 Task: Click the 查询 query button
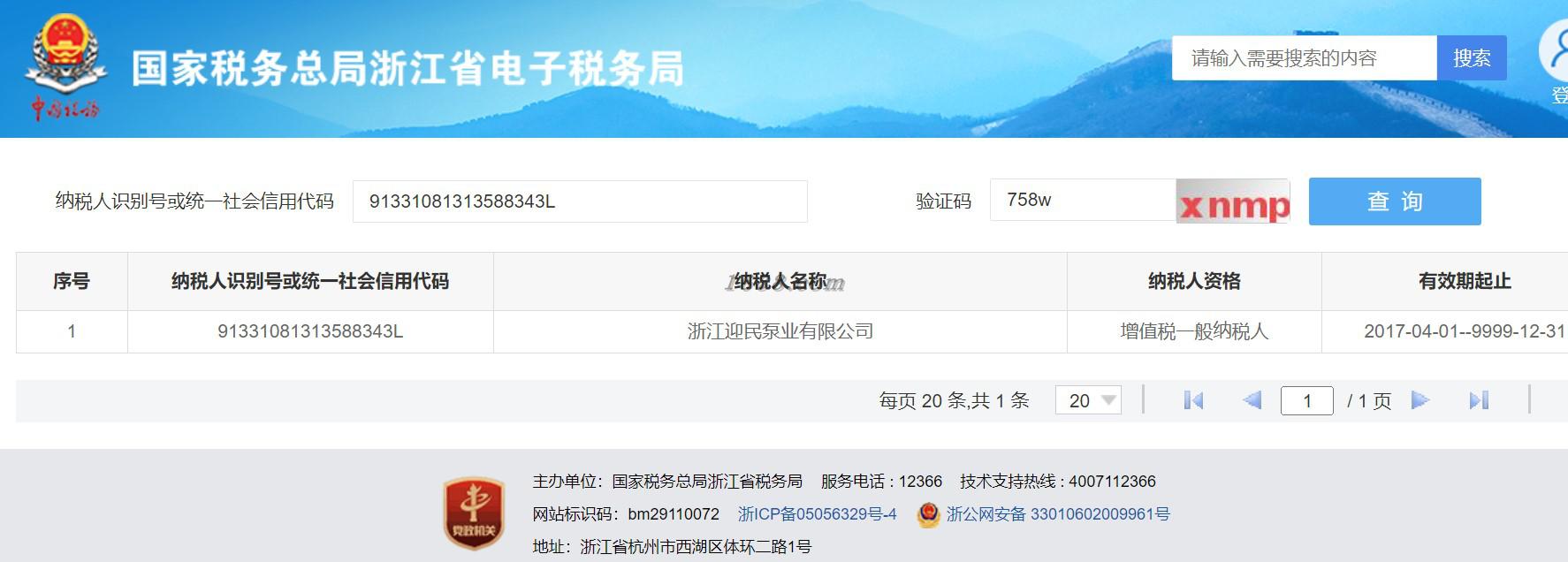coord(1395,201)
